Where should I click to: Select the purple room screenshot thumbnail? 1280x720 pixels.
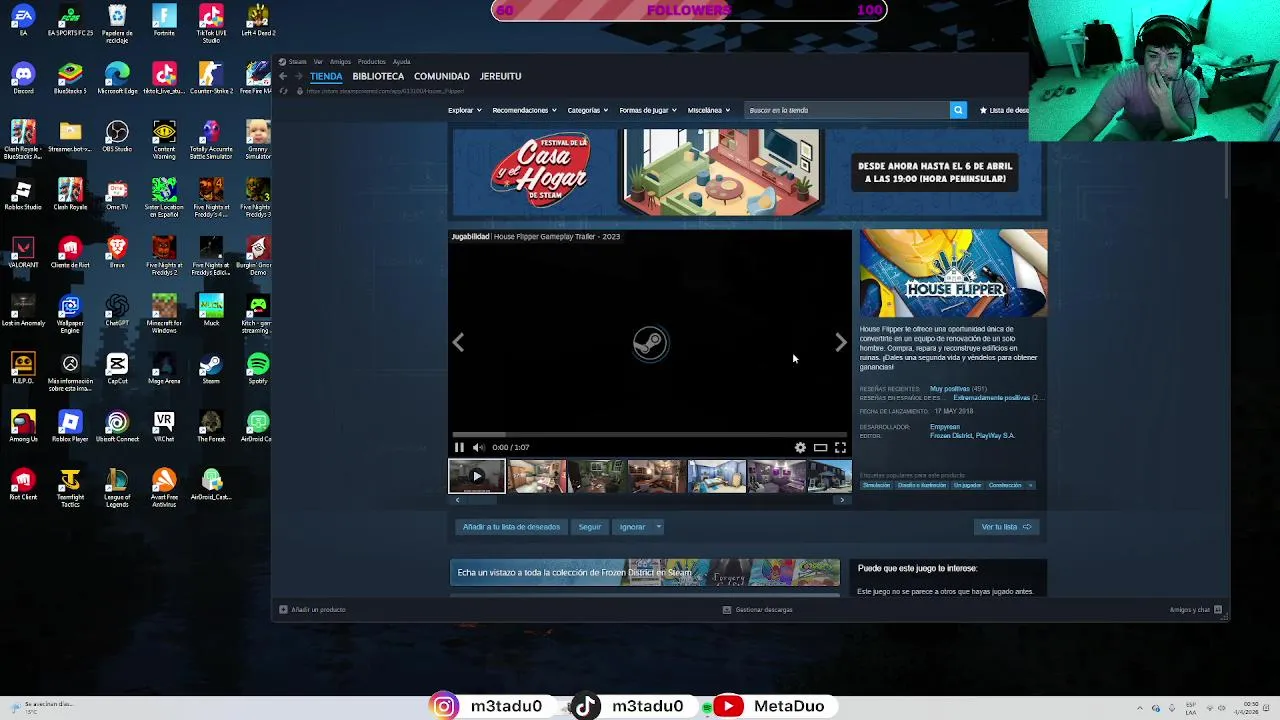point(776,476)
